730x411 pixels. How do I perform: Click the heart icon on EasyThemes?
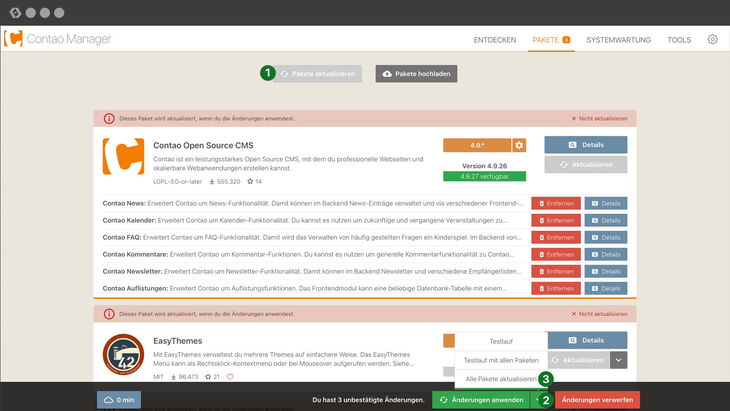click(x=229, y=377)
